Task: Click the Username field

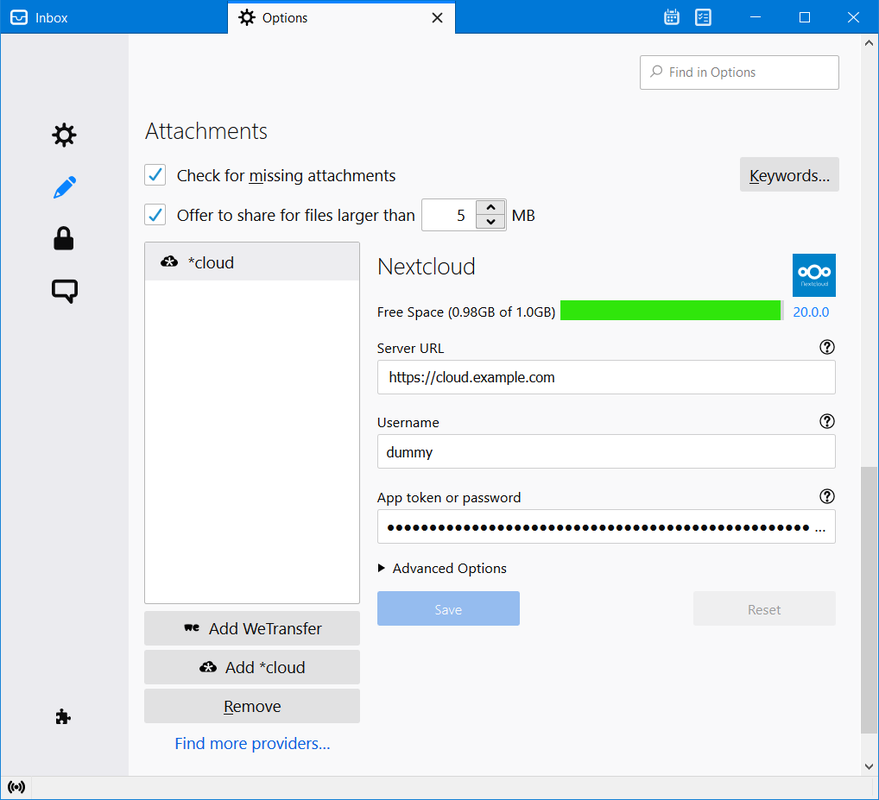Action: pos(606,452)
